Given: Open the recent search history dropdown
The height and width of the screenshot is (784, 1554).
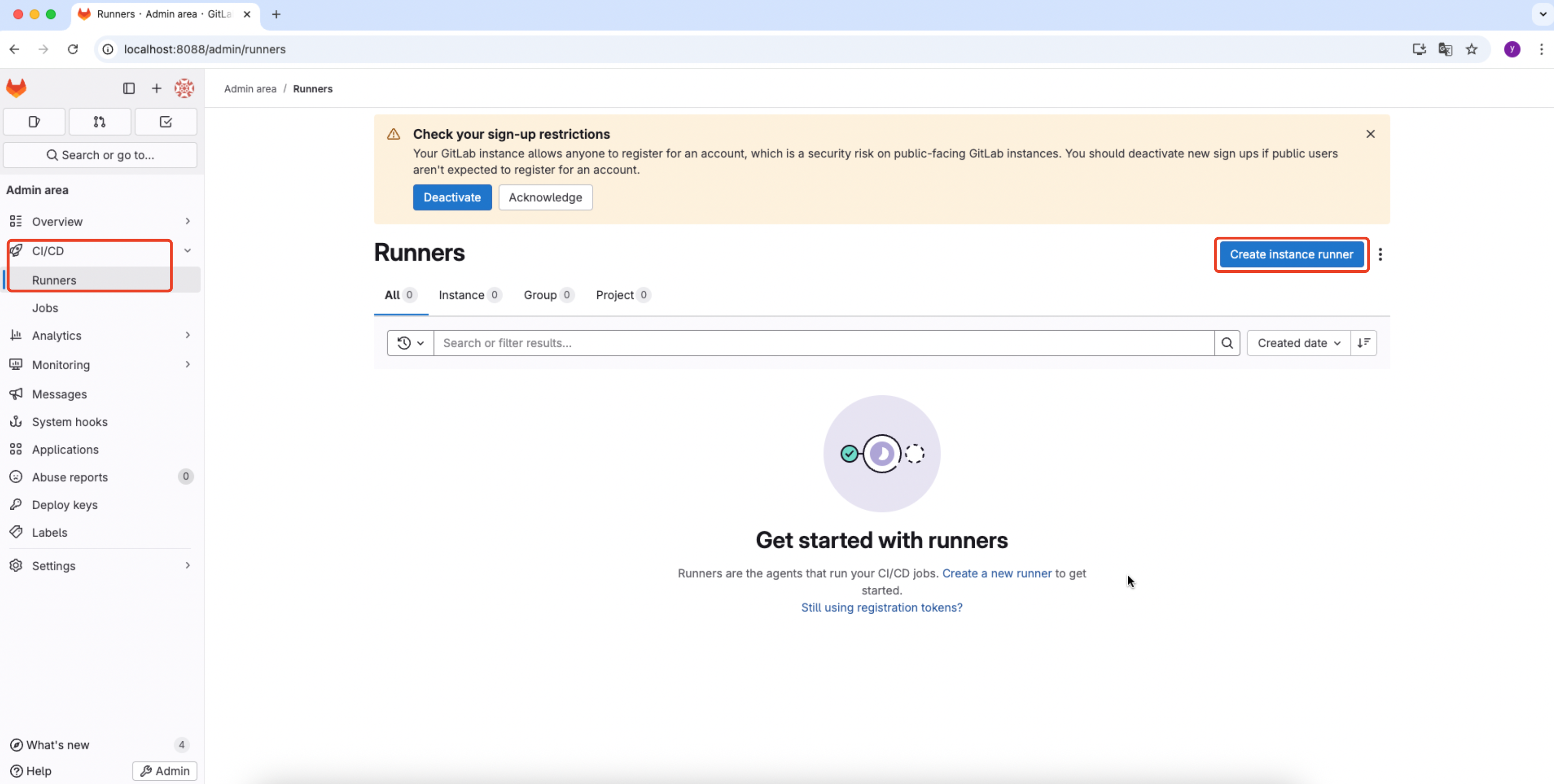Looking at the screenshot, I should pos(409,343).
